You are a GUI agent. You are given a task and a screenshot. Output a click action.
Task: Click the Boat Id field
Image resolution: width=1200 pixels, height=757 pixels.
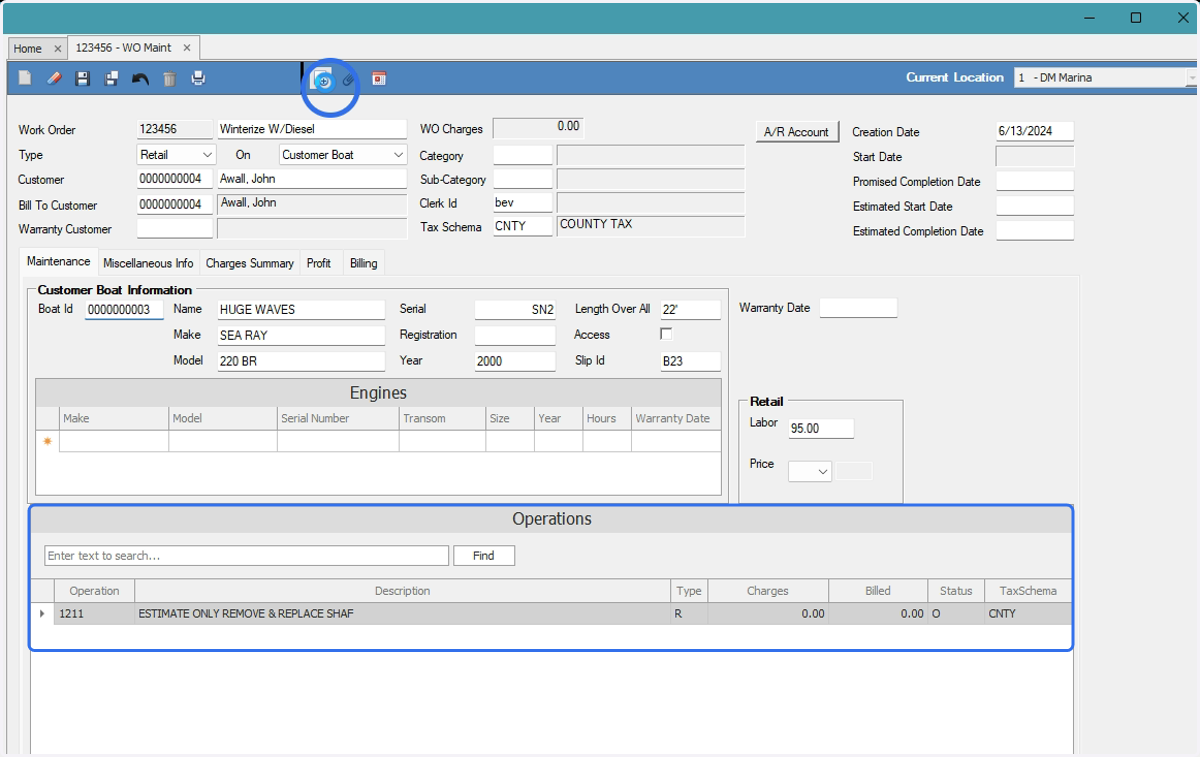[x=124, y=310]
